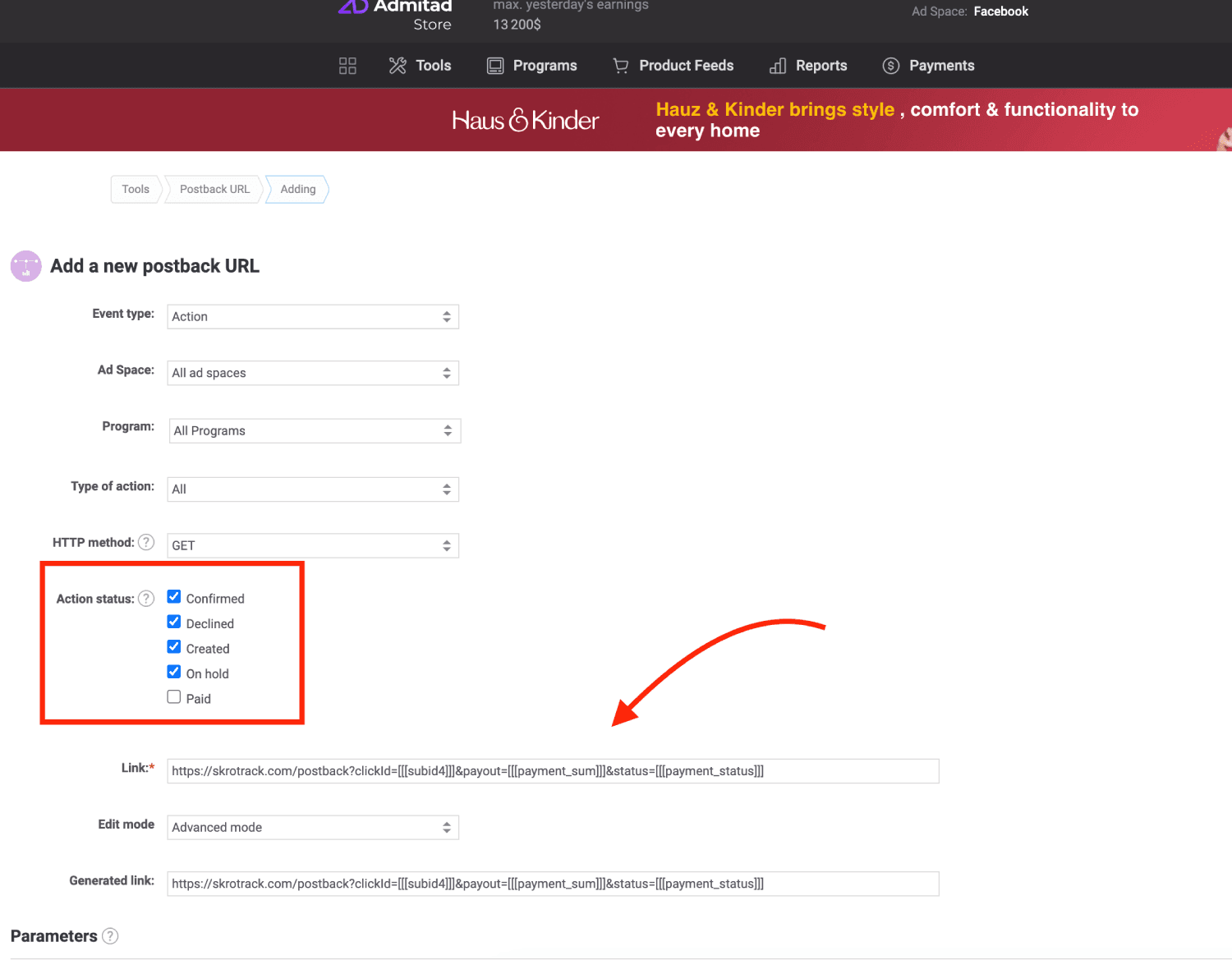Click the Admitad Store logo
This screenshot has height=960, width=1232.
(x=395, y=15)
